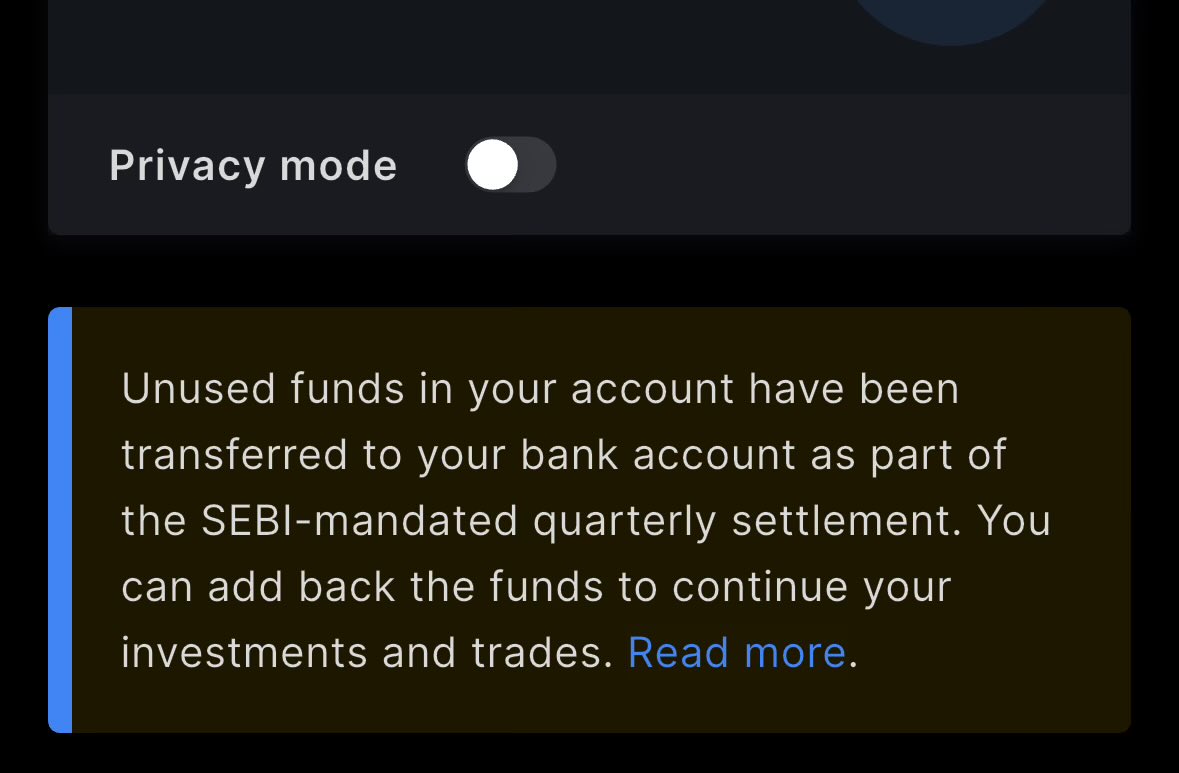This screenshot has width=1179, height=773.
Task: Click 'investments and trades' text
Action: tap(366, 653)
